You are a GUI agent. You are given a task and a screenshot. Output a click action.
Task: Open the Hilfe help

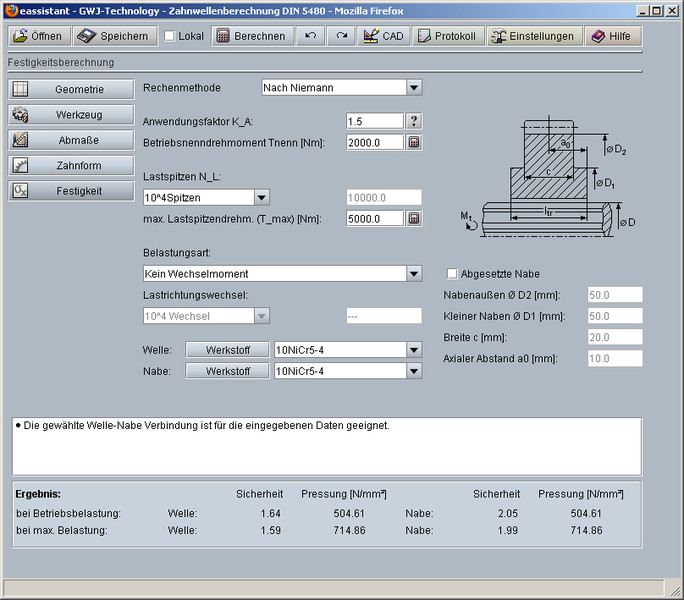pyautogui.click(x=611, y=36)
